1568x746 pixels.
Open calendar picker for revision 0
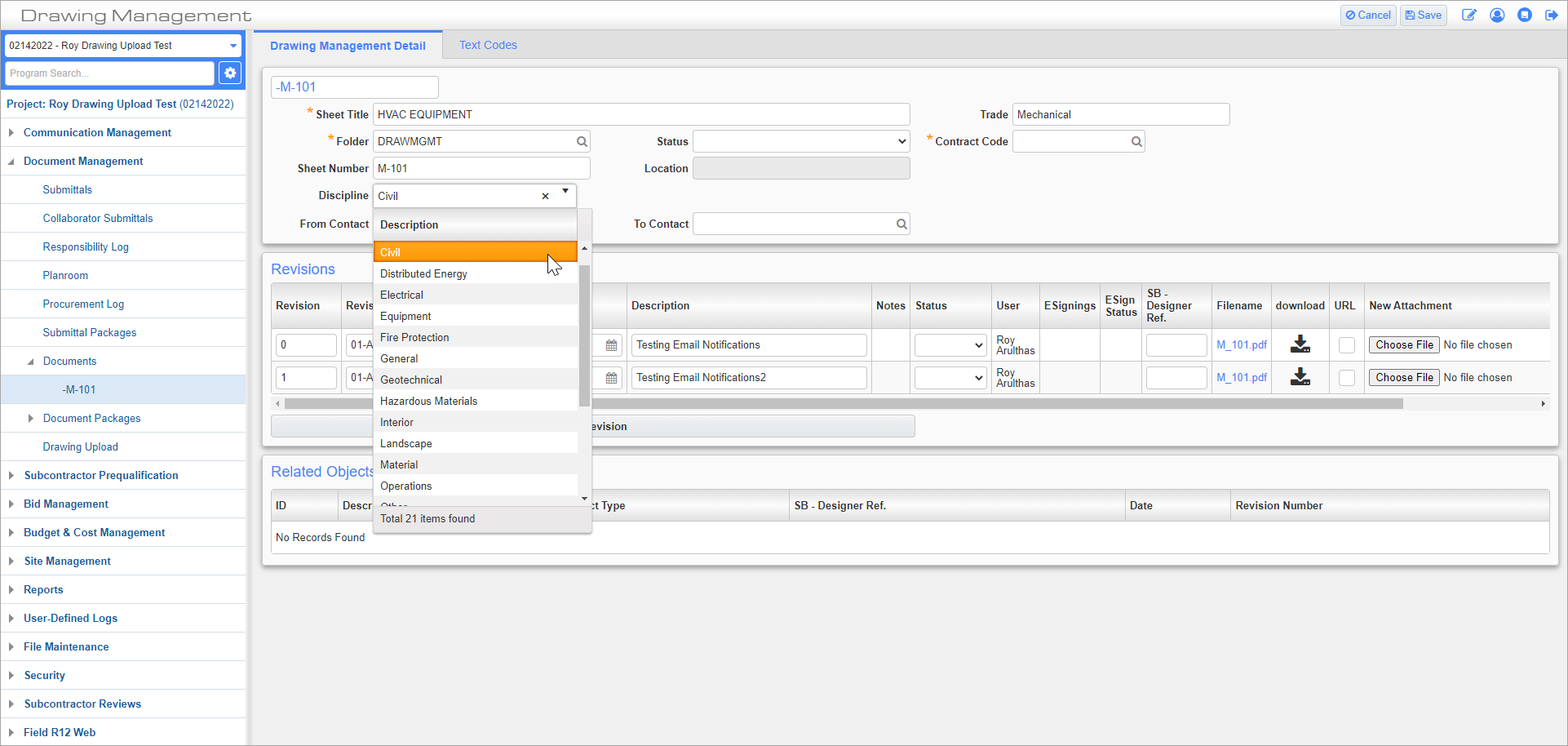(611, 345)
